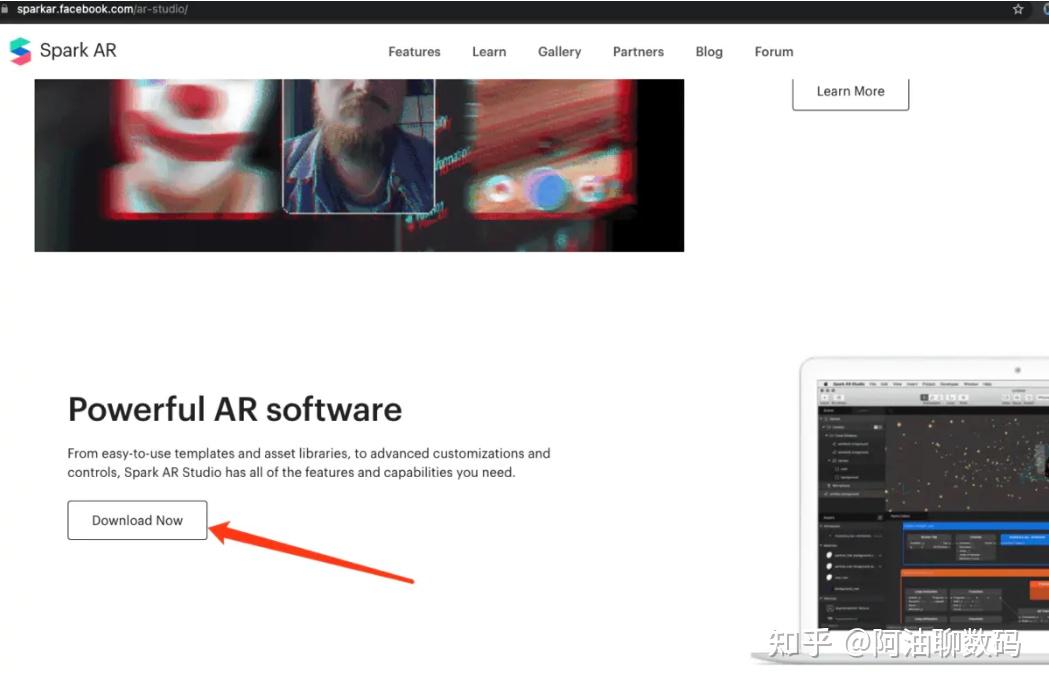Click the paragraph starting 'From easy-to-use templates'
This screenshot has width=1049, height=687.
(x=309, y=462)
